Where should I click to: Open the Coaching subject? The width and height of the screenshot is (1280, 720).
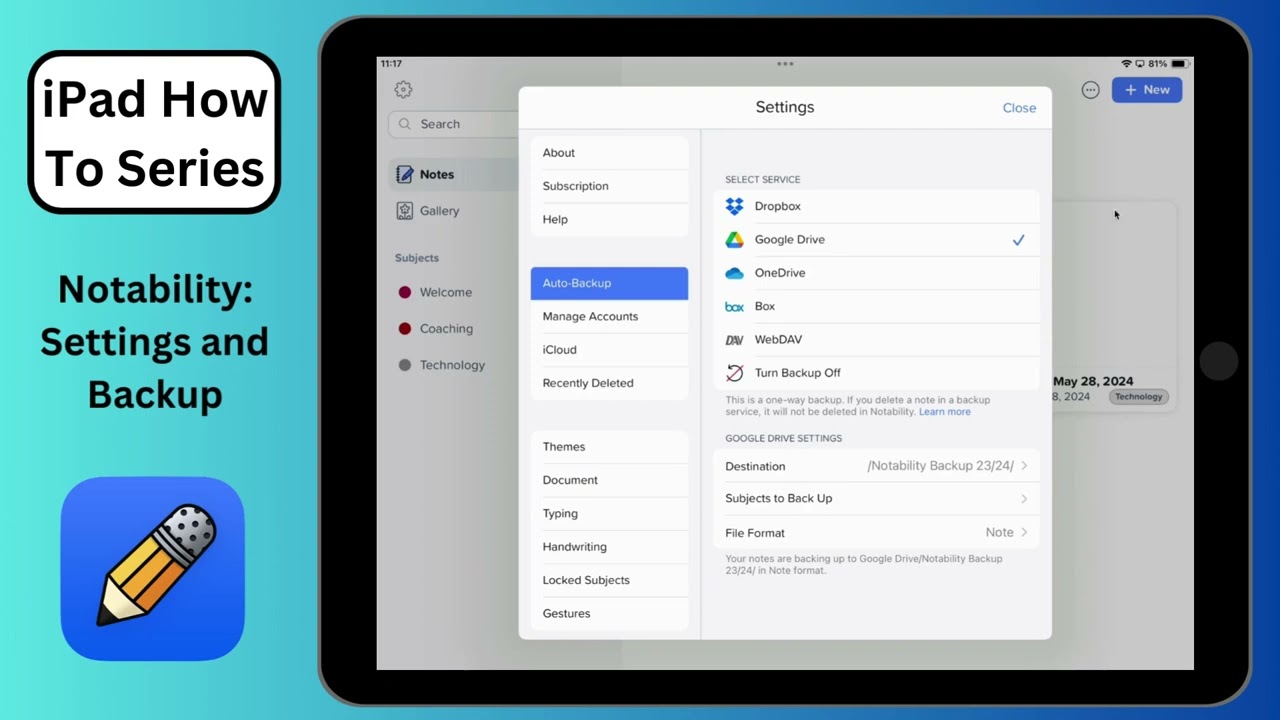(x=446, y=328)
